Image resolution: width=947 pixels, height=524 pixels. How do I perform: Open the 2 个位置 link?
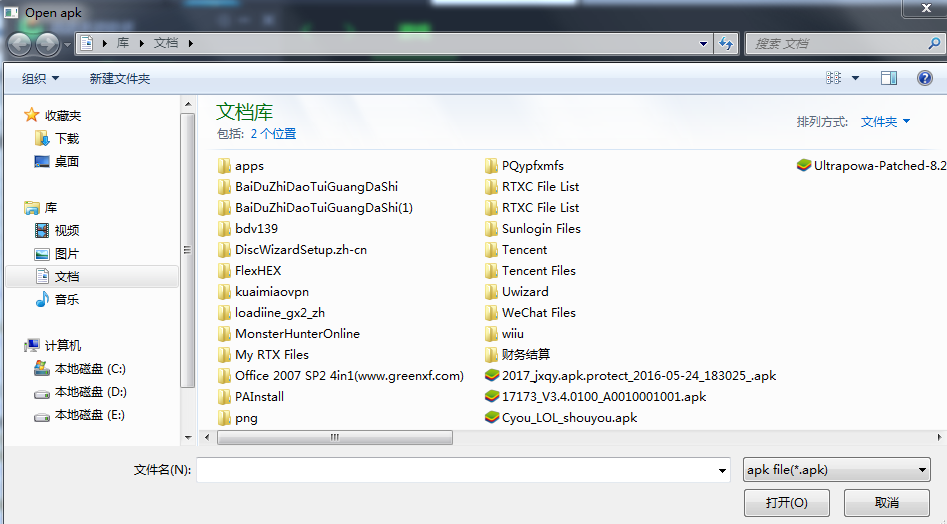click(273, 134)
